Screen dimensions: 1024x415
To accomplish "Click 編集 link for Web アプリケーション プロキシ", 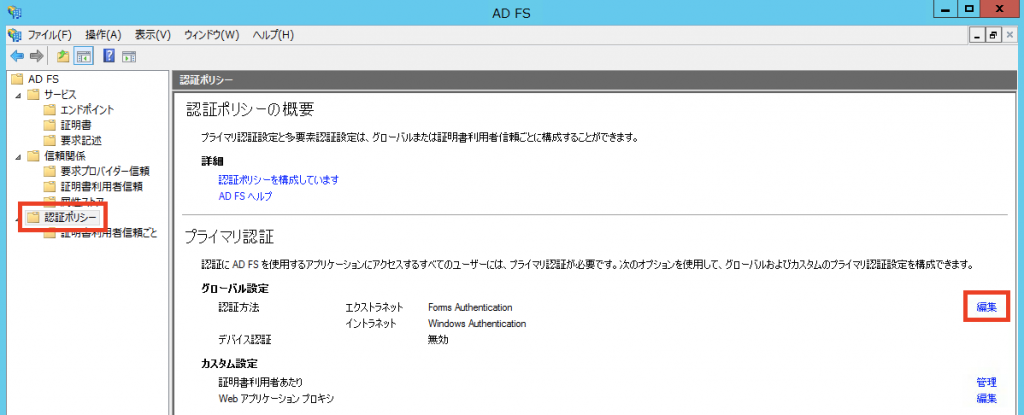I will click(x=987, y=398).
